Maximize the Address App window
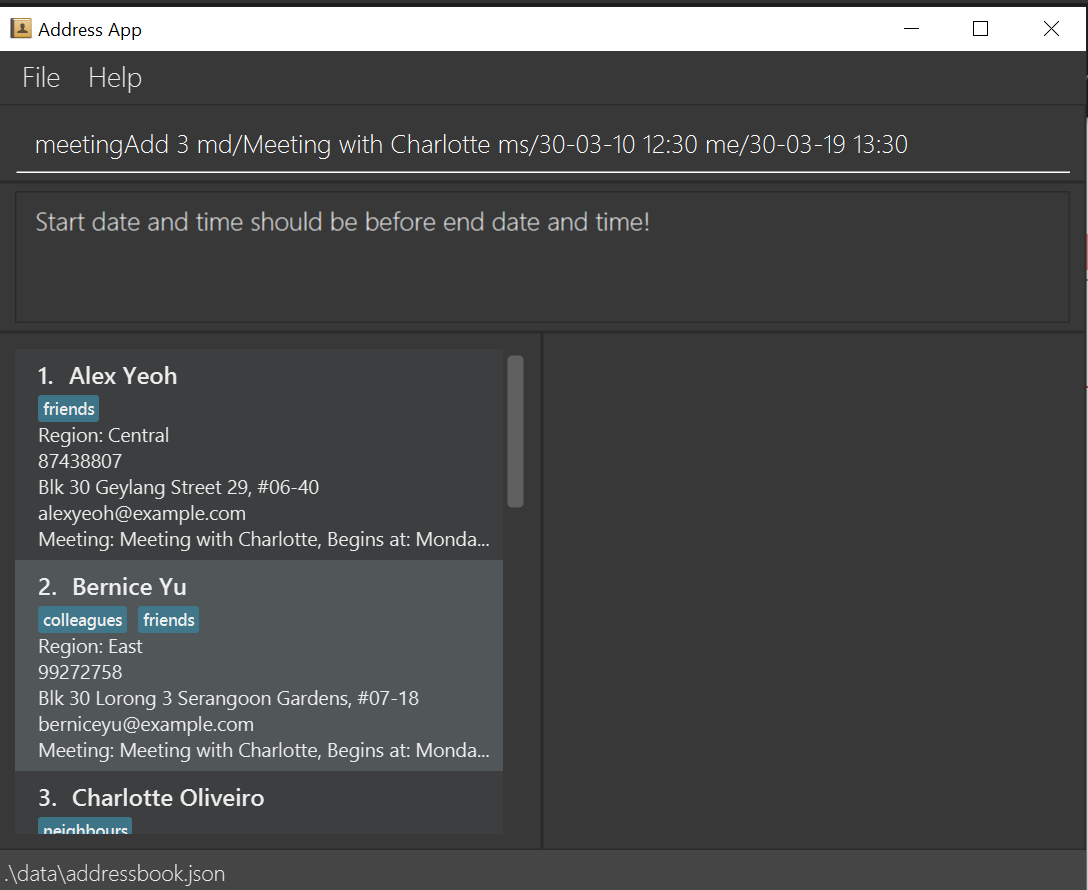Image resolution: width=1088 pixels, height=890 pixels. tap(980, 28)
